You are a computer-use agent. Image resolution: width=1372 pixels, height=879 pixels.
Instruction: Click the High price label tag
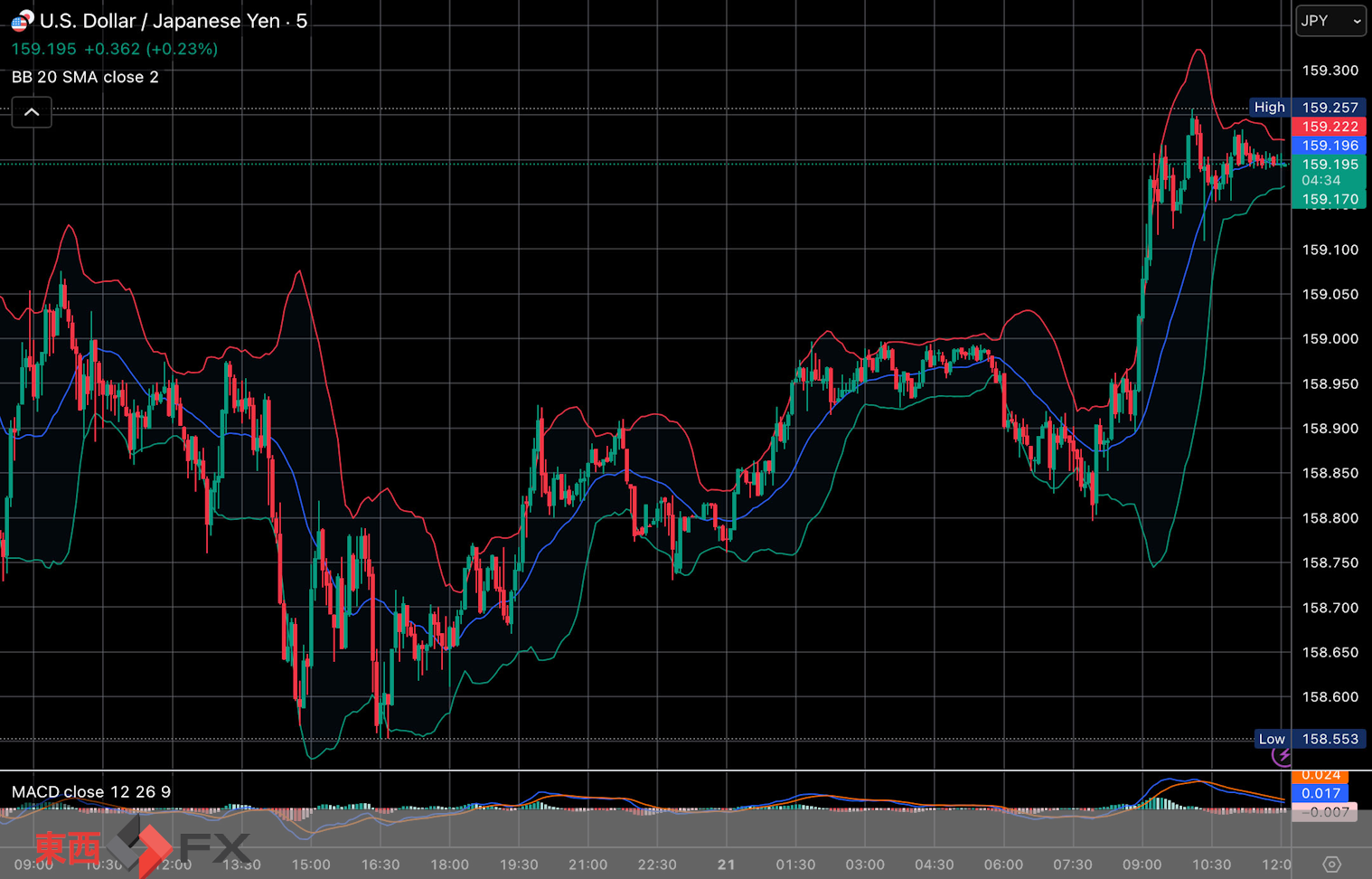[1269, 108]
